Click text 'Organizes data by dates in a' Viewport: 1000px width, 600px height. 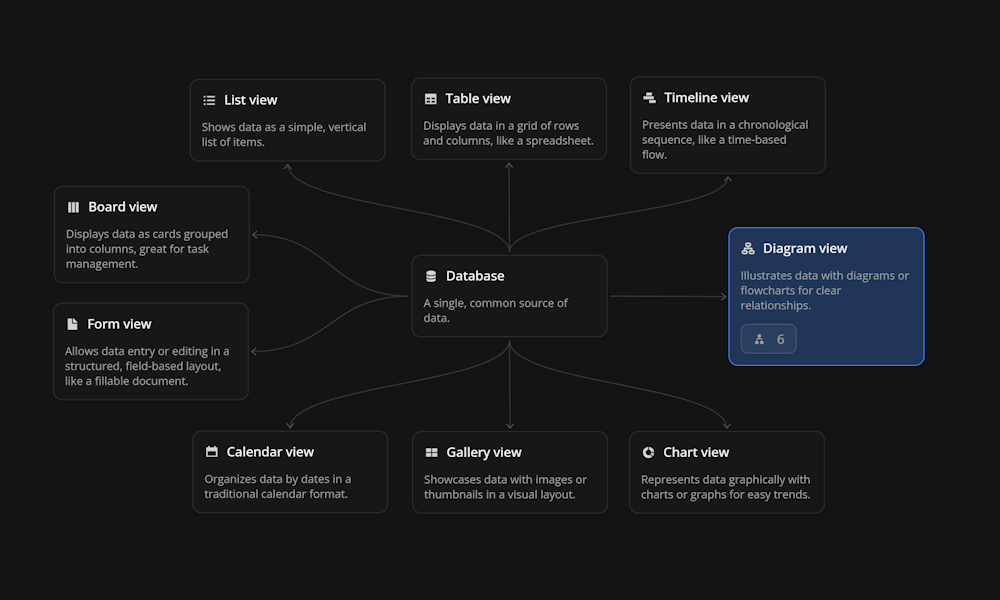click(x=277, y=479)
